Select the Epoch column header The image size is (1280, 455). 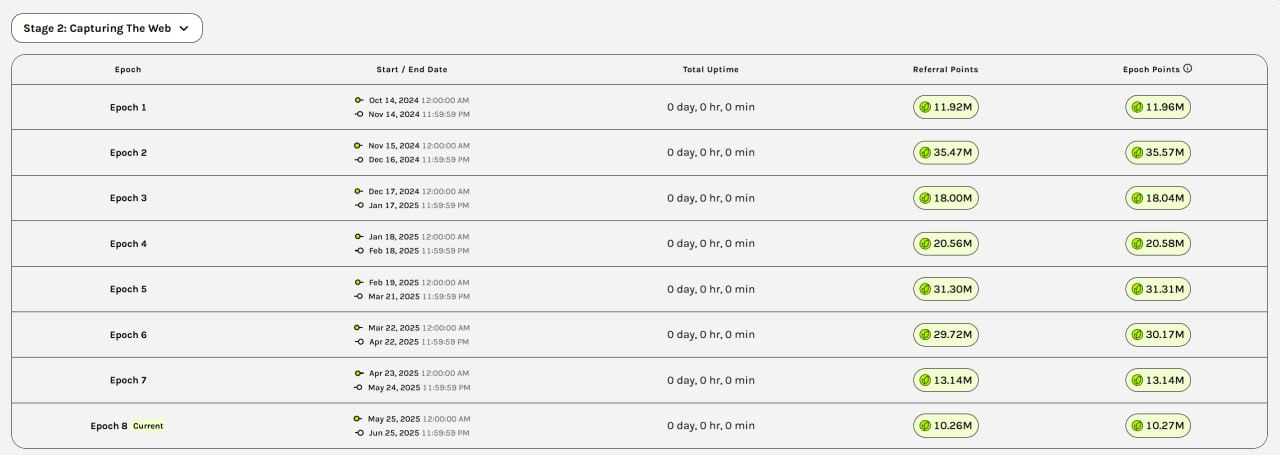(x=128, y=70)
